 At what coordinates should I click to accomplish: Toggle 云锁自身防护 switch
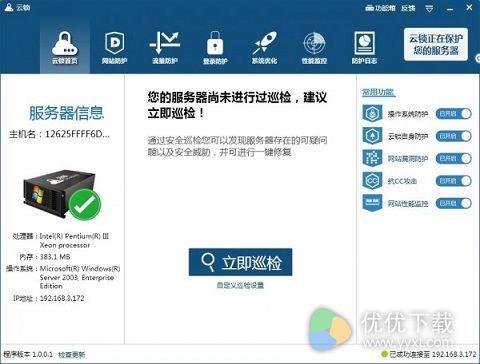coord(453,136)
